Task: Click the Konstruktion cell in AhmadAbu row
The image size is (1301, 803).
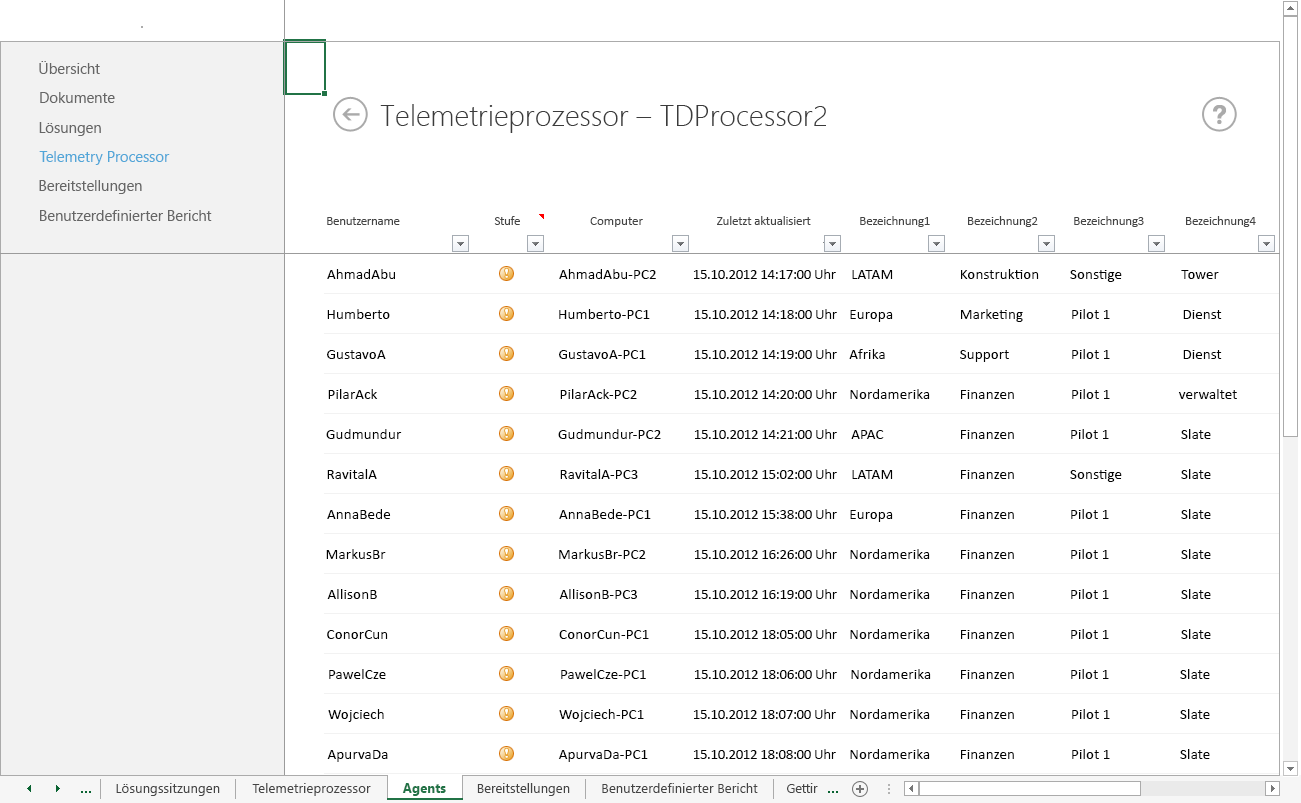Action: pyautogui.click(x=999, y=274)
